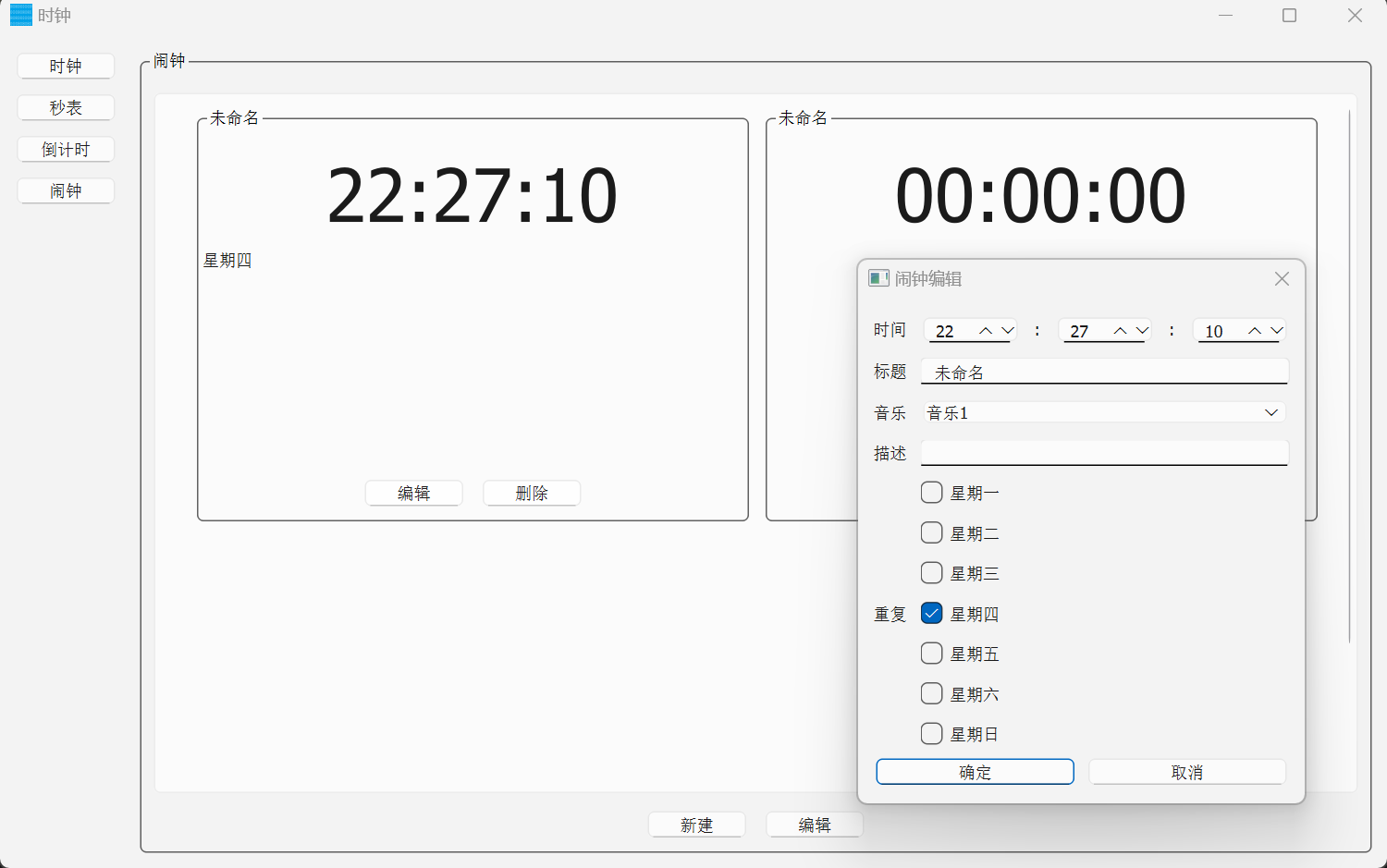
Task: Tick the 星期日 repeat checkbox
Action: point(932,734)
